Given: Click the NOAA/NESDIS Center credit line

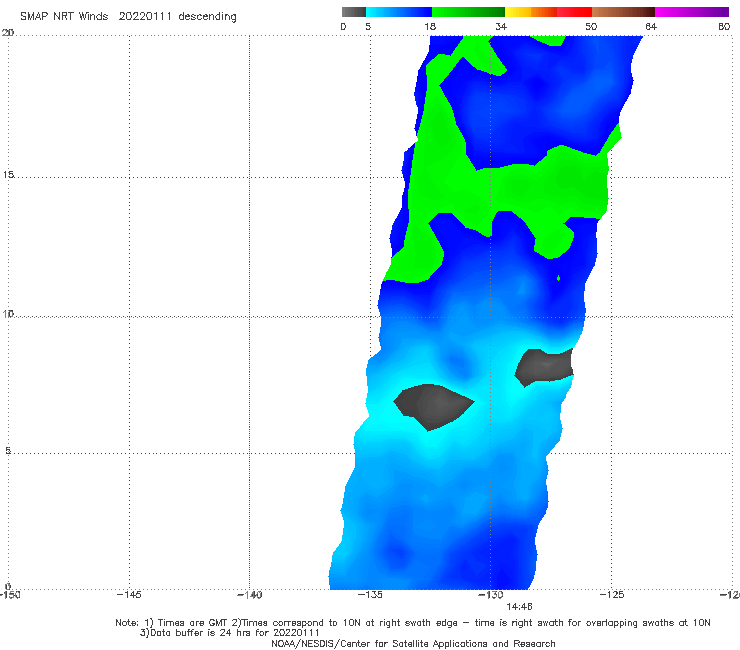Looking at the screenshot, I should 413,644.
